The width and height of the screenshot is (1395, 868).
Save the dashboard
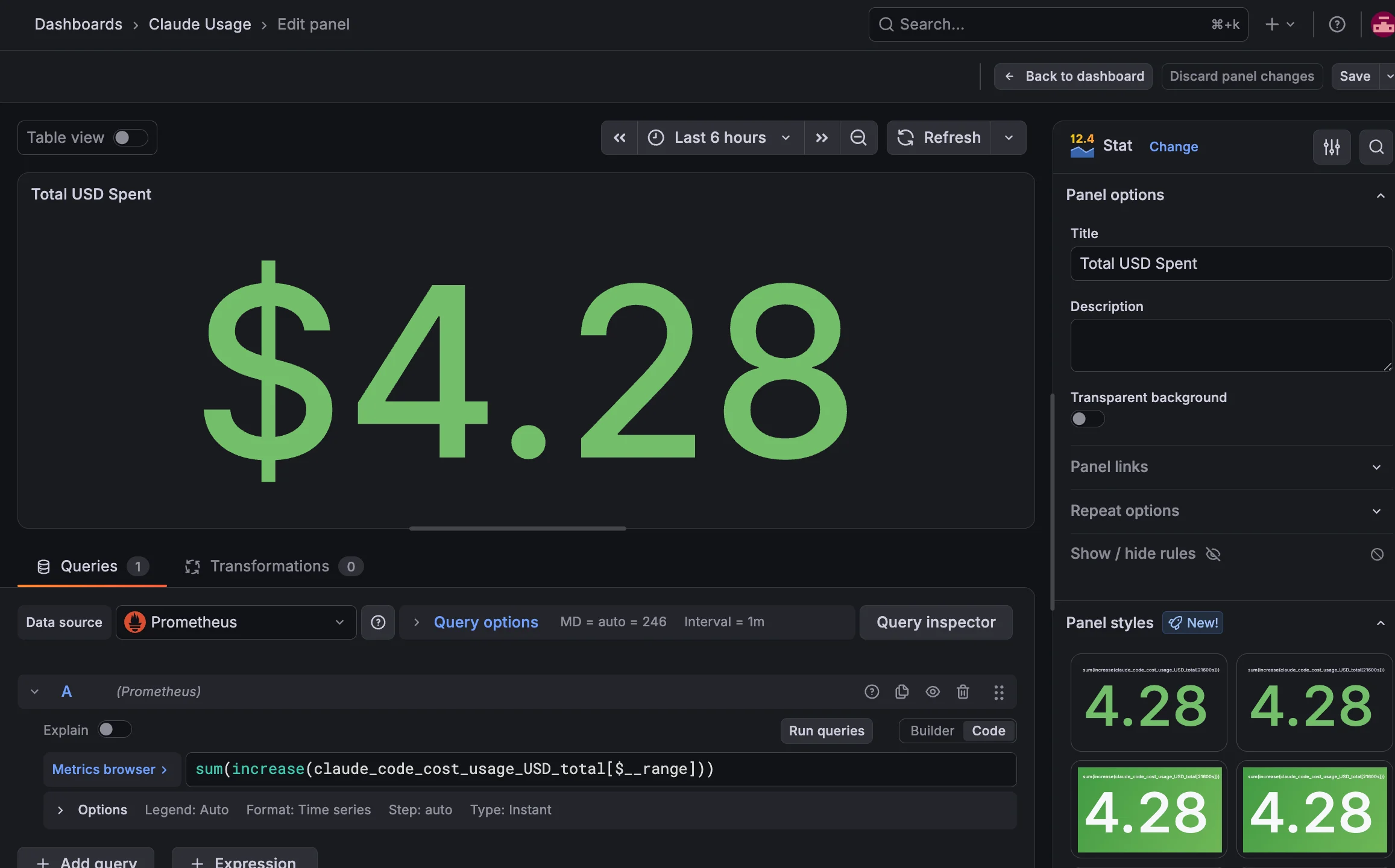1355,77
